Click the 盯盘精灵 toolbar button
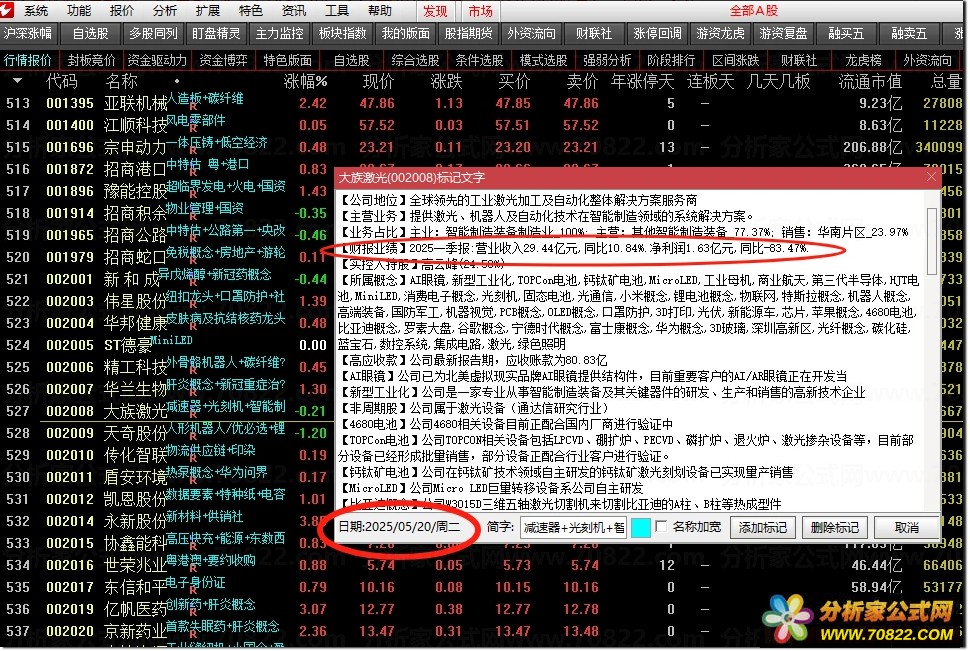970x651 pixels. pos(216,33)
